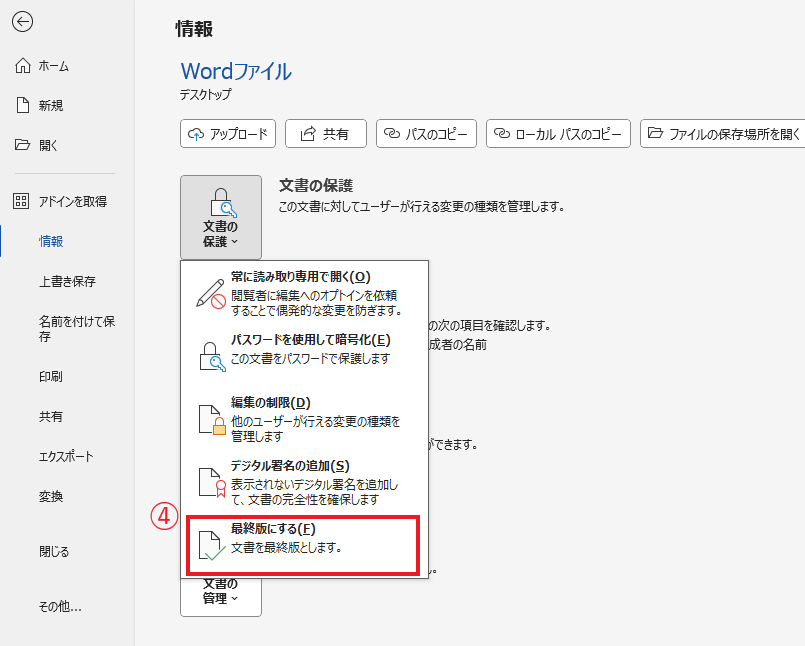Click the ribbon document icon for デジタル署名の追加
The image size is (805, 646).
pos(211,482)
